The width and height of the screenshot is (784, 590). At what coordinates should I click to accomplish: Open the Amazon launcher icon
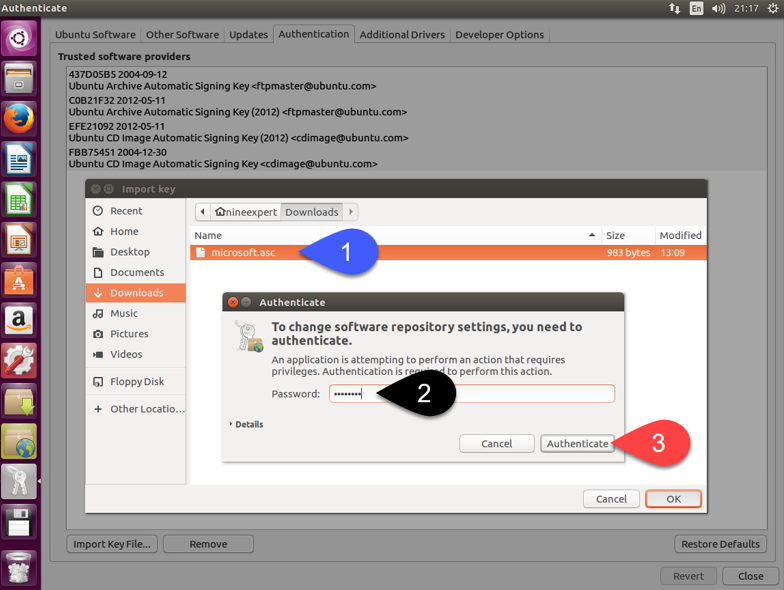pos(19,320)
